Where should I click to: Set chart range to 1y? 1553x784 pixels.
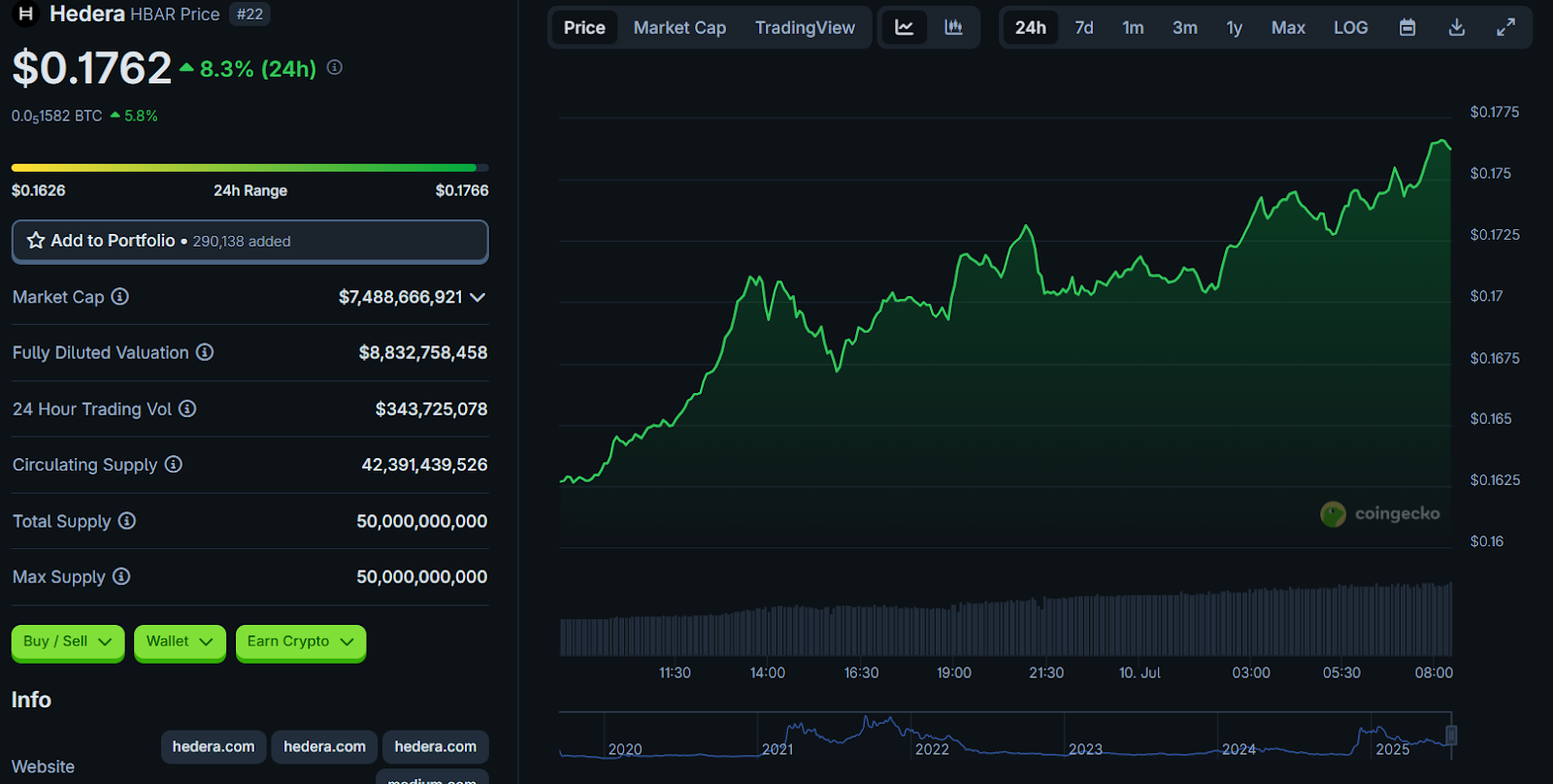tap(1234, 27)
